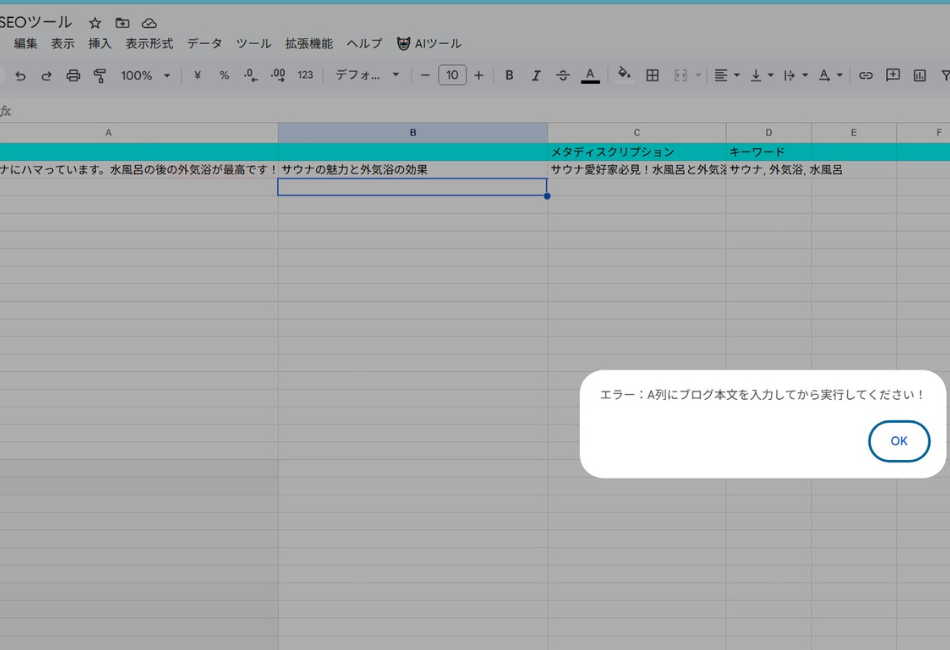This screenshot has width=950, height=650.
Task: Toggle bold formatting
Action: tap(509, 75)
